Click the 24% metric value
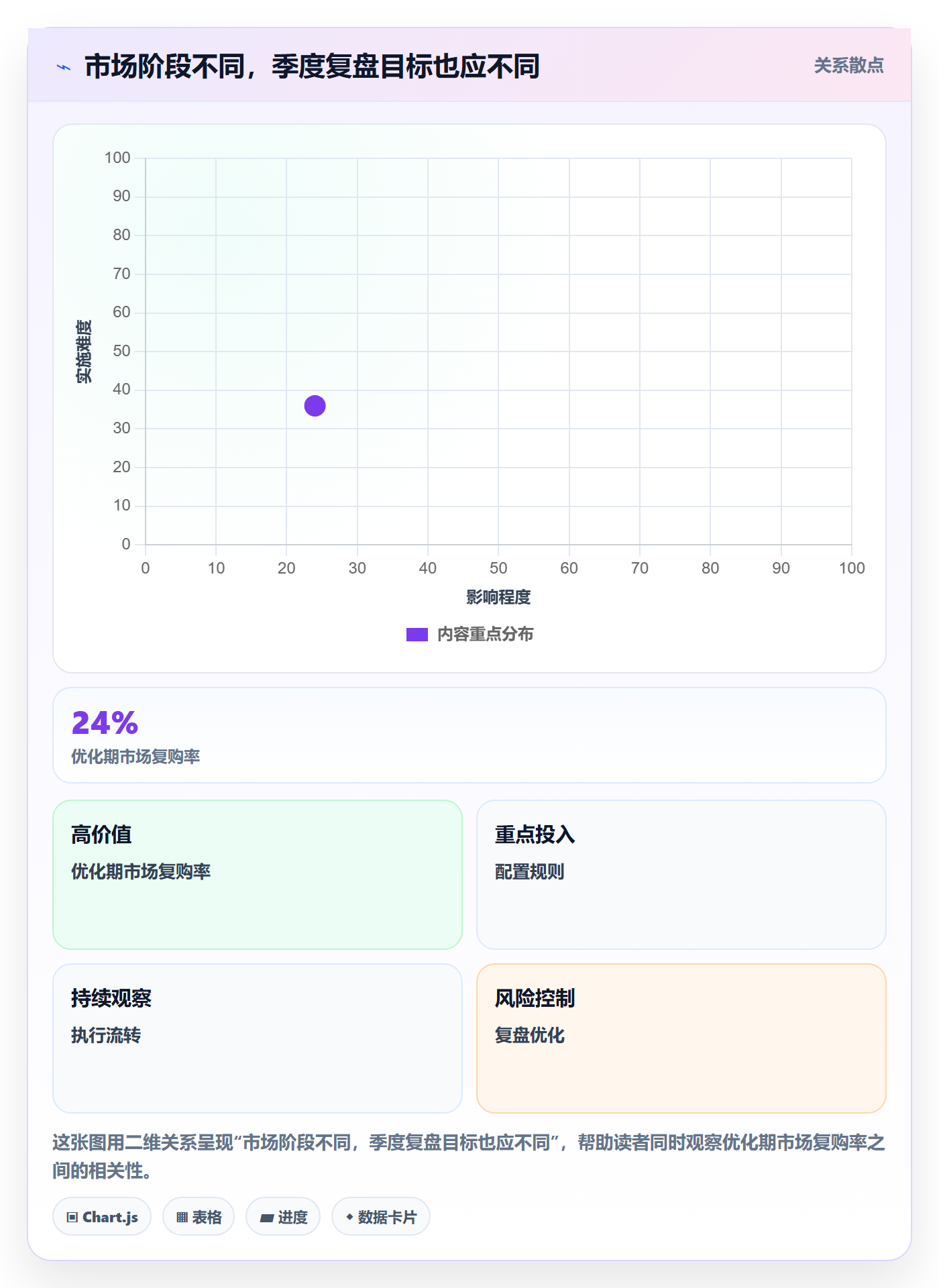Screen dimensions: 939x1288 (105, 723)
